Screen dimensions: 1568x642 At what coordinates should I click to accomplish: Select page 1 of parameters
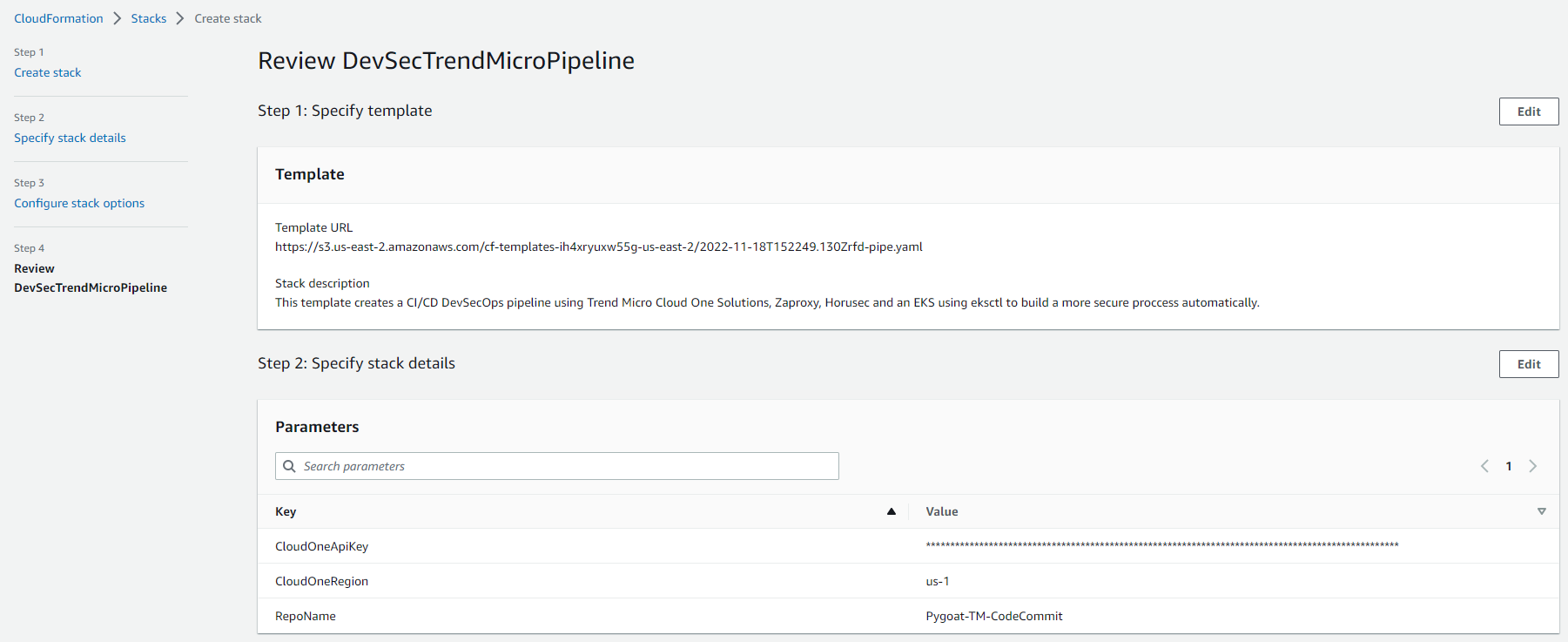(1509, 466)
